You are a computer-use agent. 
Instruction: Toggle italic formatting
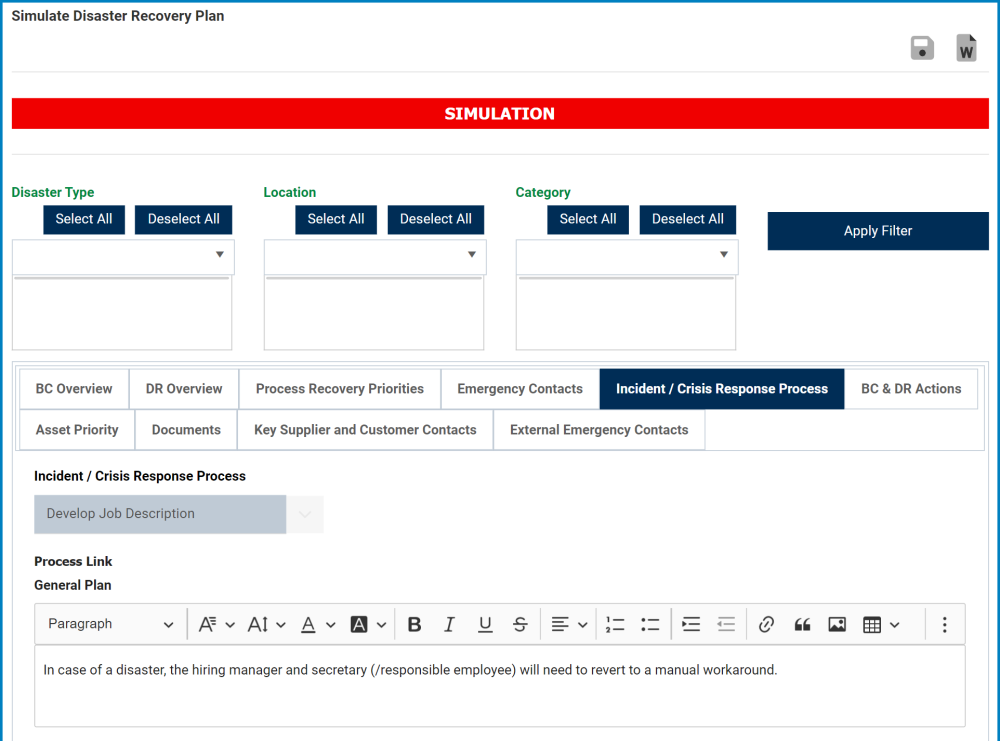click(449, 624)
